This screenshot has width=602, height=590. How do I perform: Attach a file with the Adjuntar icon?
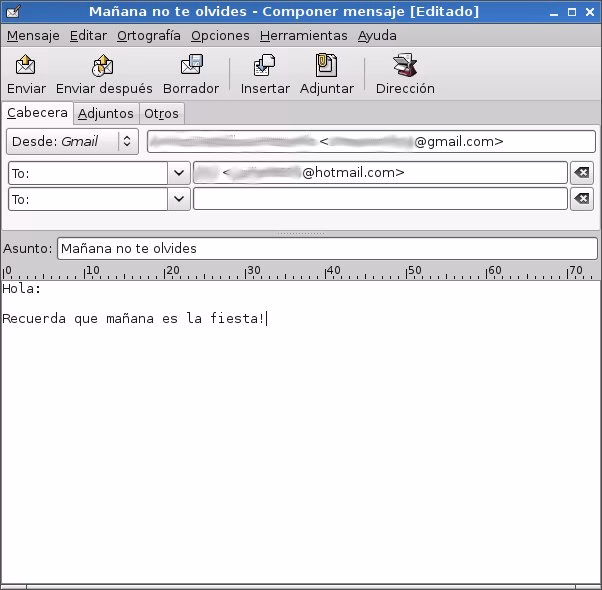[326, 65]
